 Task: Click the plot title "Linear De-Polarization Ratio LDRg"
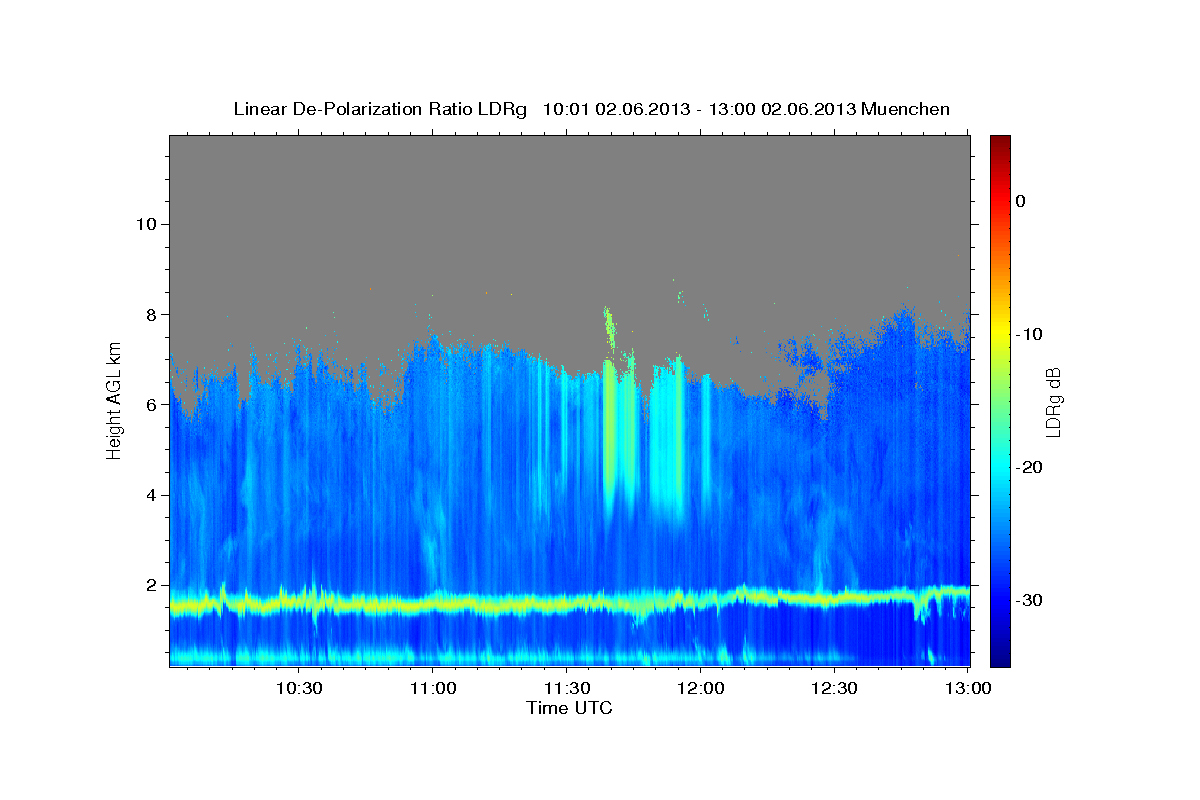(x=380, y=109)
